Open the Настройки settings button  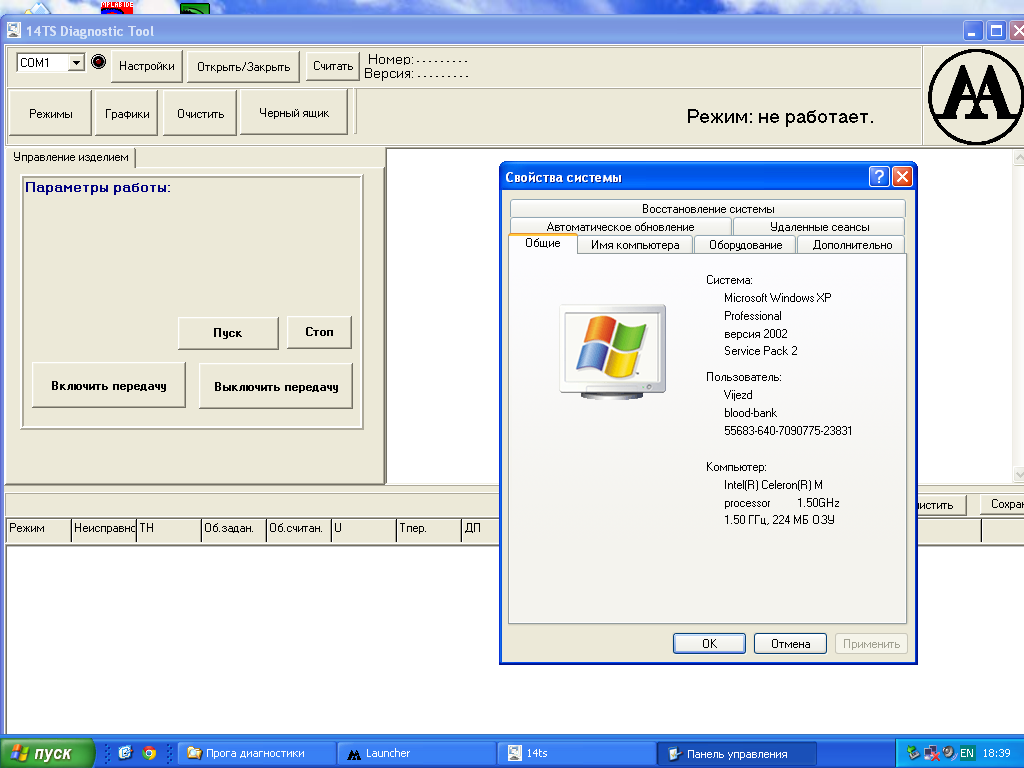[146, 66]
